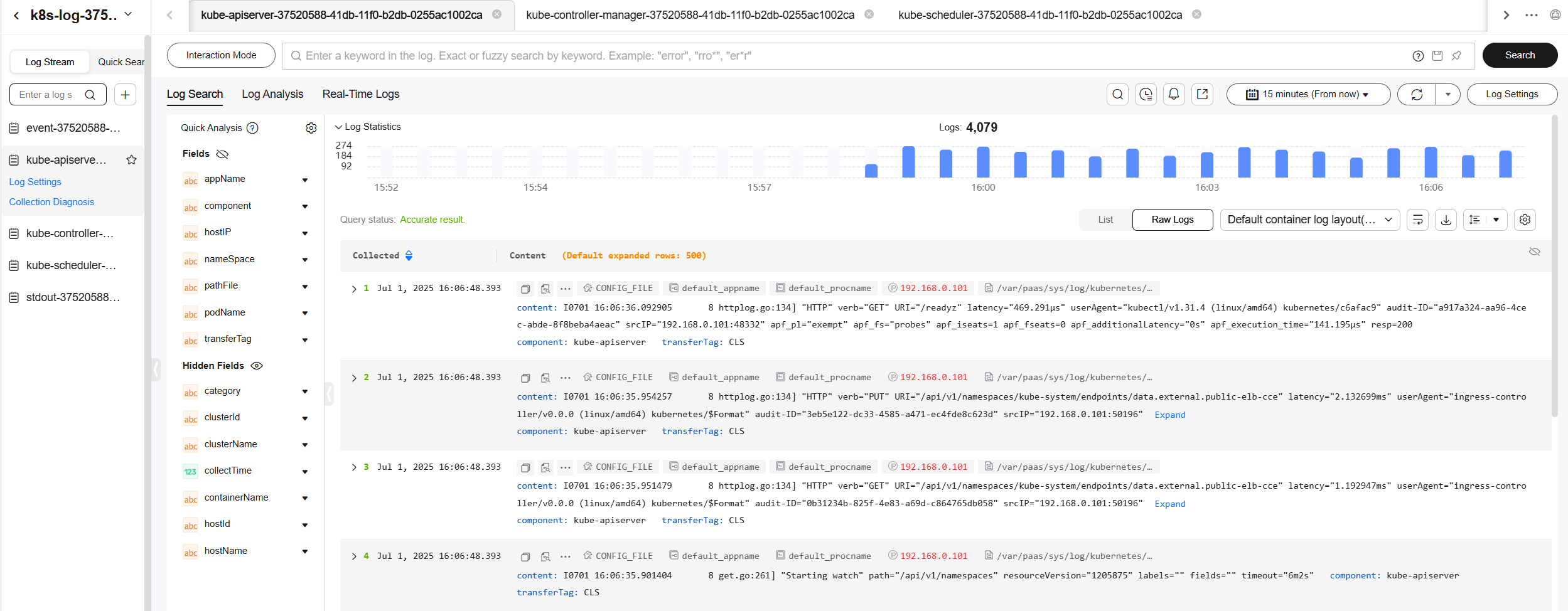The height and width of the screenshot is (611, 1568).
Task: Click the Interaction Mode button
Action: tap(221, 55)
